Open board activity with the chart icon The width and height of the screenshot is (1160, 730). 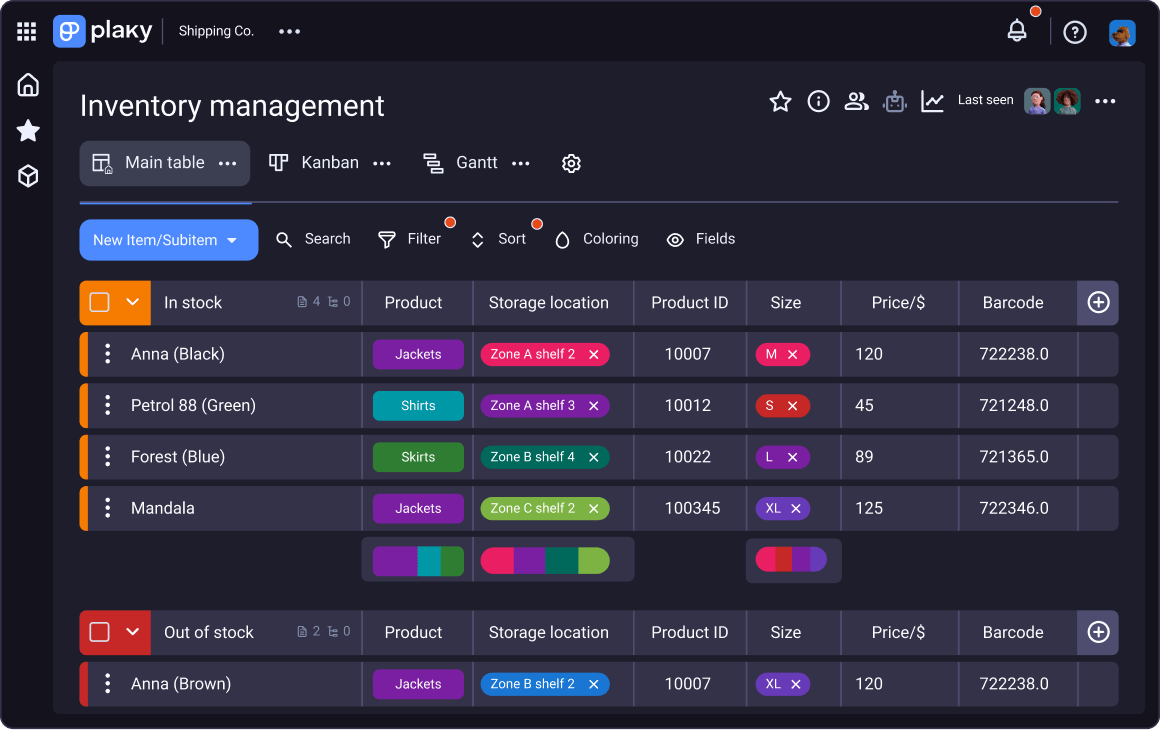(x=932, y=101)
